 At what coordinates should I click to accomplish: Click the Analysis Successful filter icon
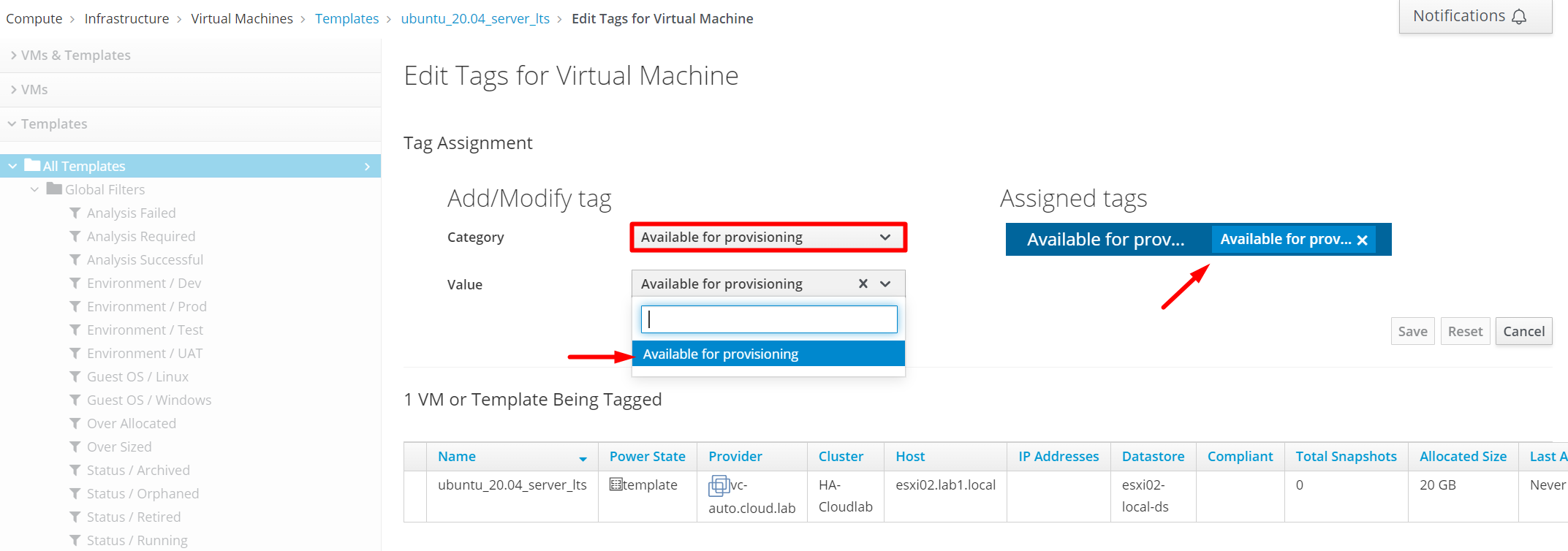75,259
